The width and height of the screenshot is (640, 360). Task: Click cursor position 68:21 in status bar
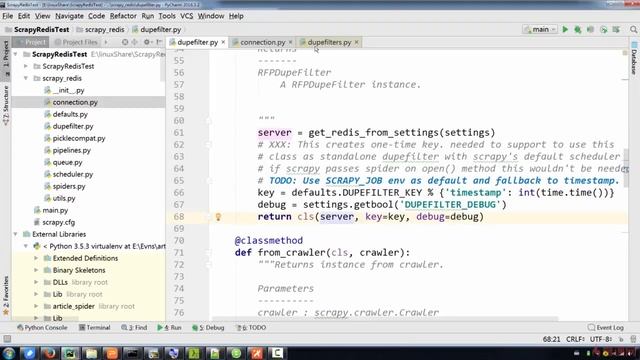click(x=551, y=339)
